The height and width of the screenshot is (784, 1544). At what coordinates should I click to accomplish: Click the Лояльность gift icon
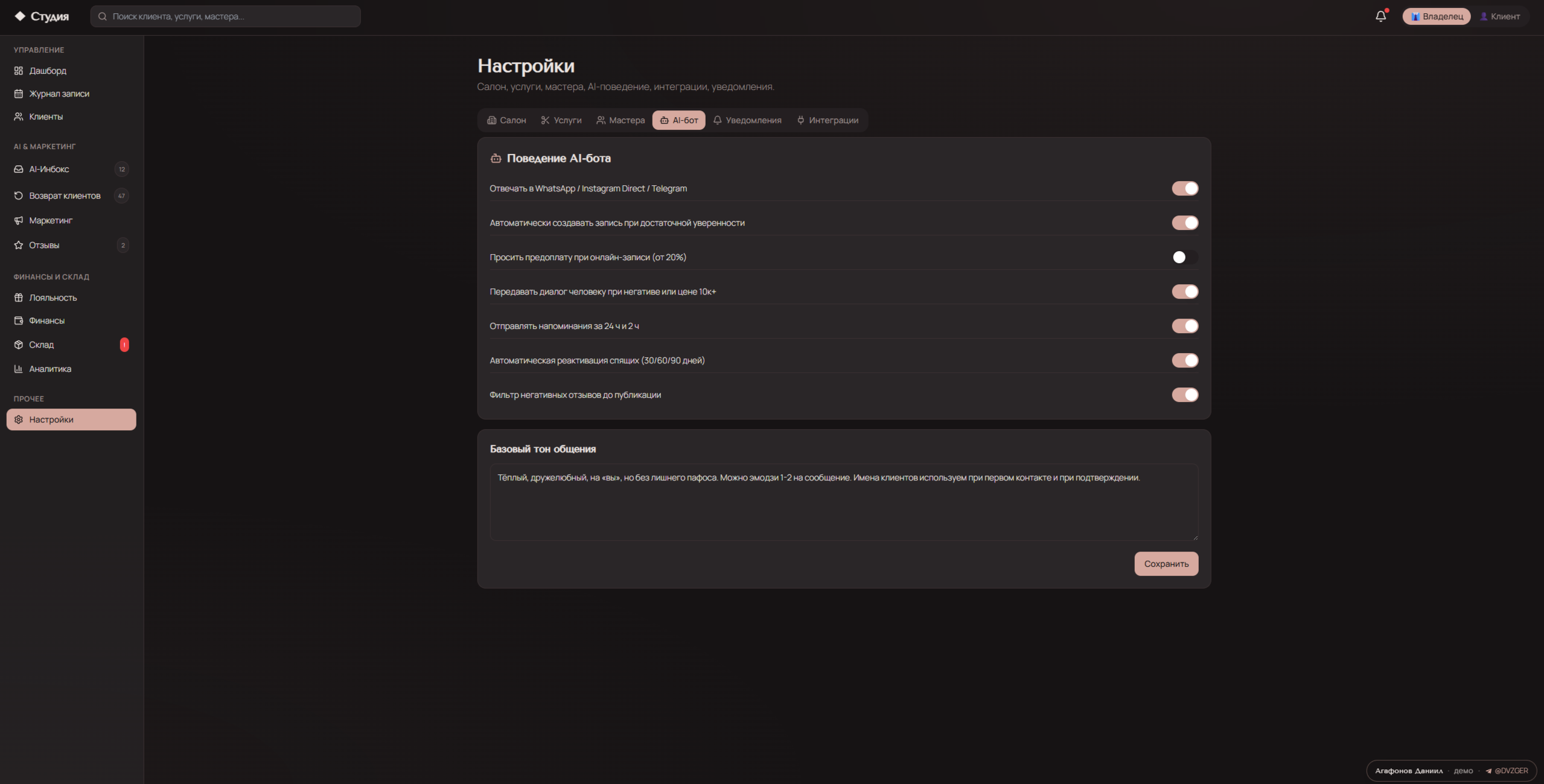pos(19,298)
